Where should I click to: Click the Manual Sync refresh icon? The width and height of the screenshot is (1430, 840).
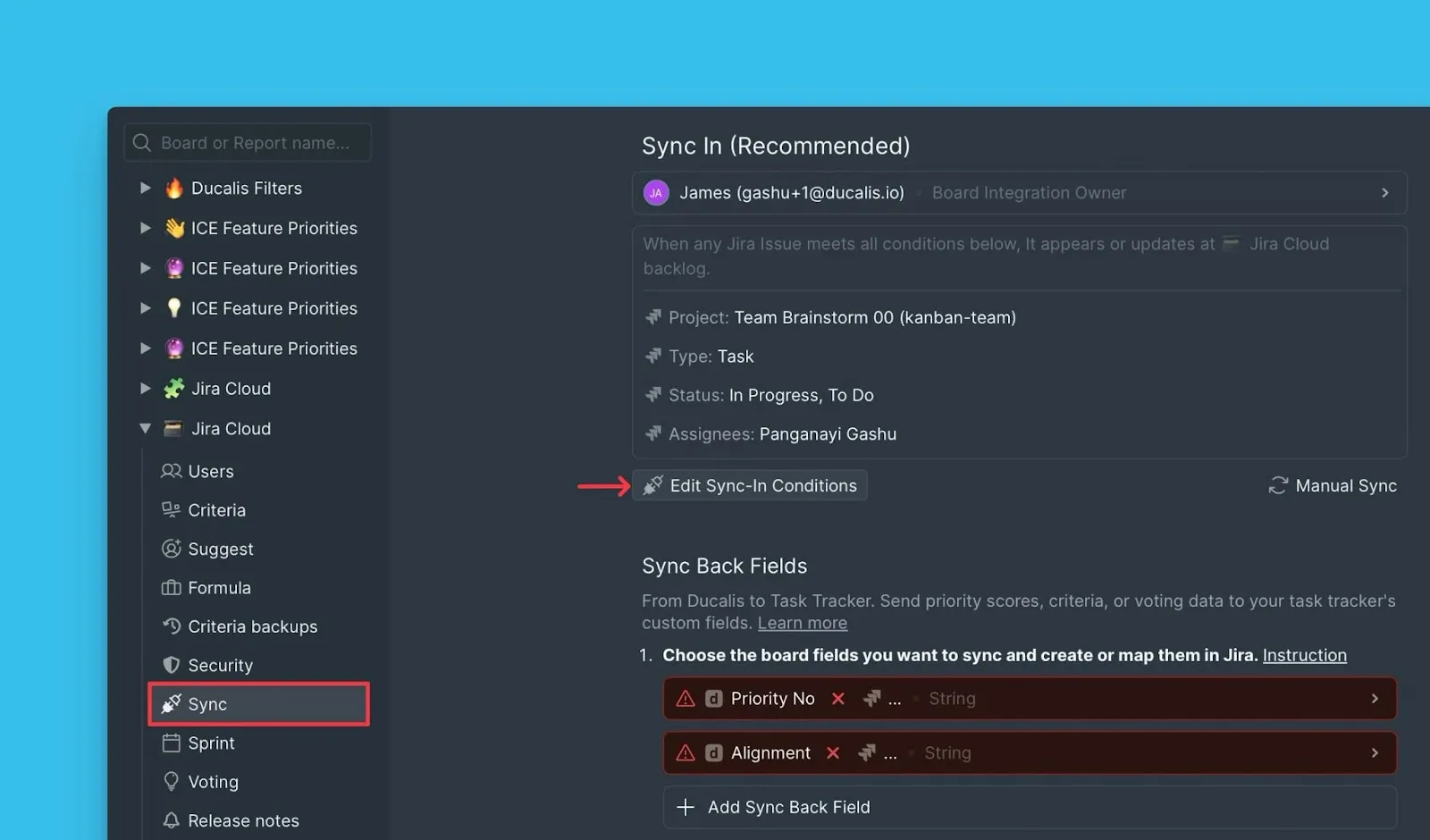1278,485
